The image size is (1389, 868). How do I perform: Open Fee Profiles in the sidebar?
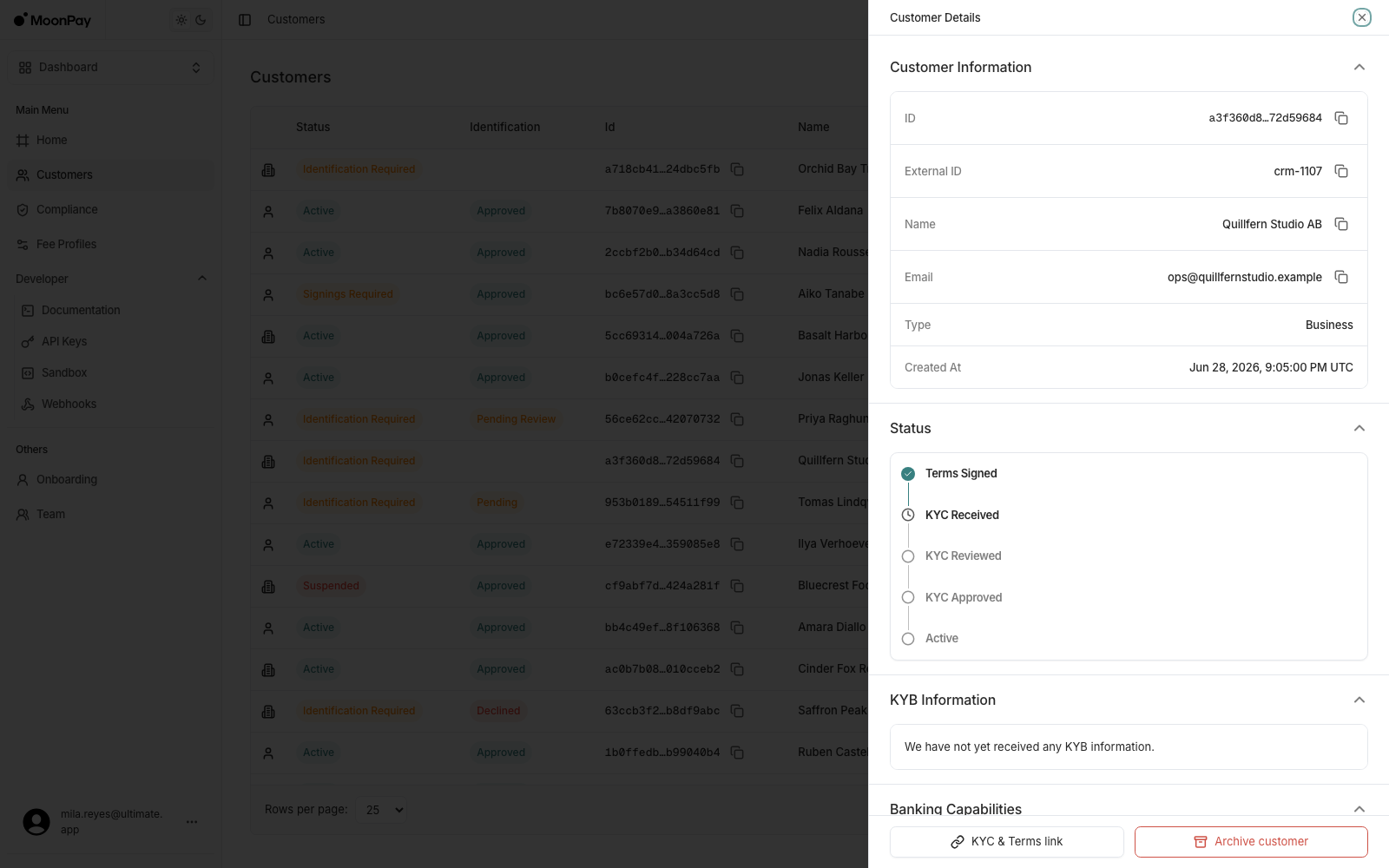110,244
